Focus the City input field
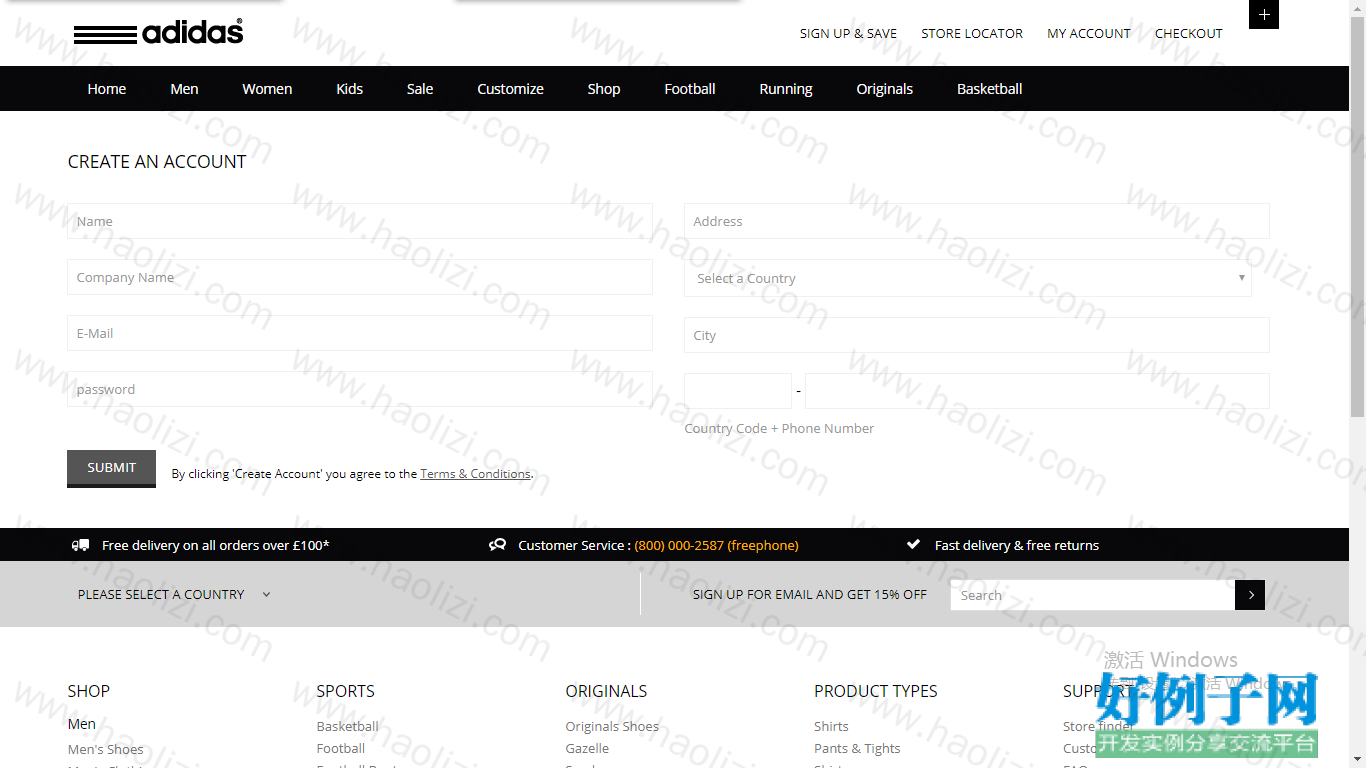This screenshot has width=1366, height=768. pos(977,335)
